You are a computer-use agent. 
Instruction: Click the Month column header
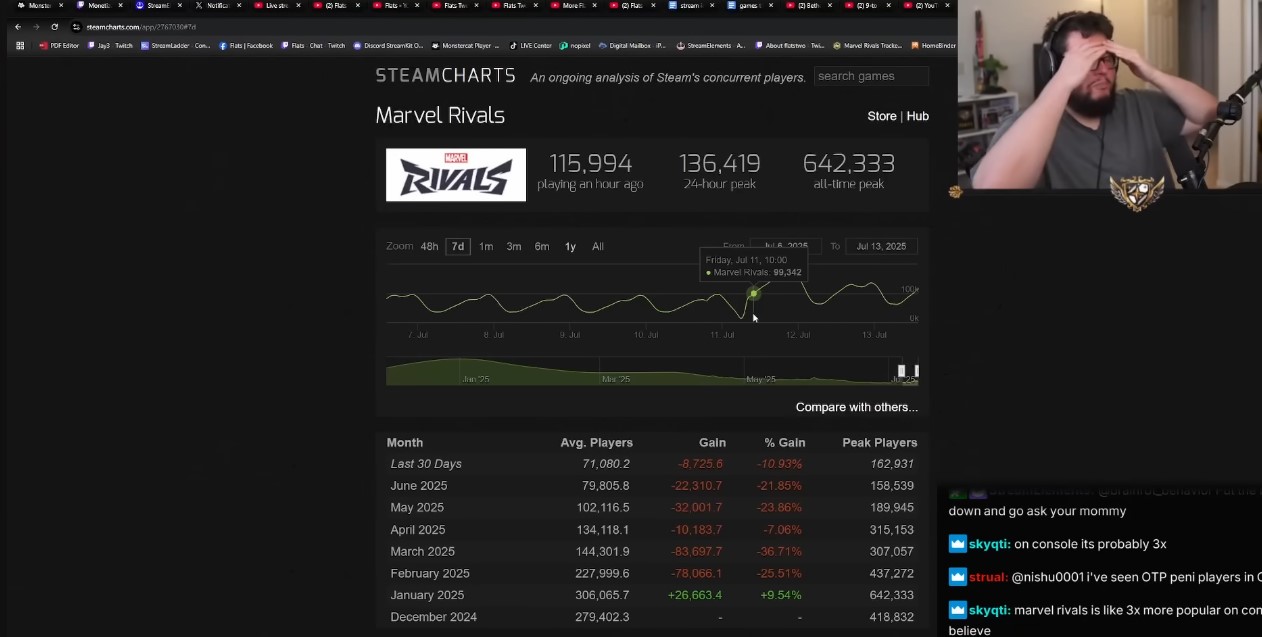click(x=405, y=442)
